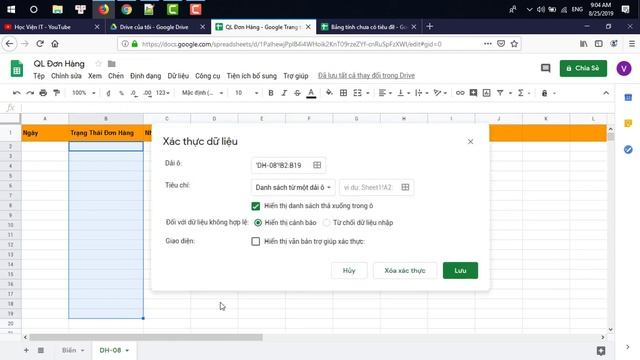The image size is (640, 360).
Task: Star the QL Đơn Hàng document
Action: tap(98, 64)
